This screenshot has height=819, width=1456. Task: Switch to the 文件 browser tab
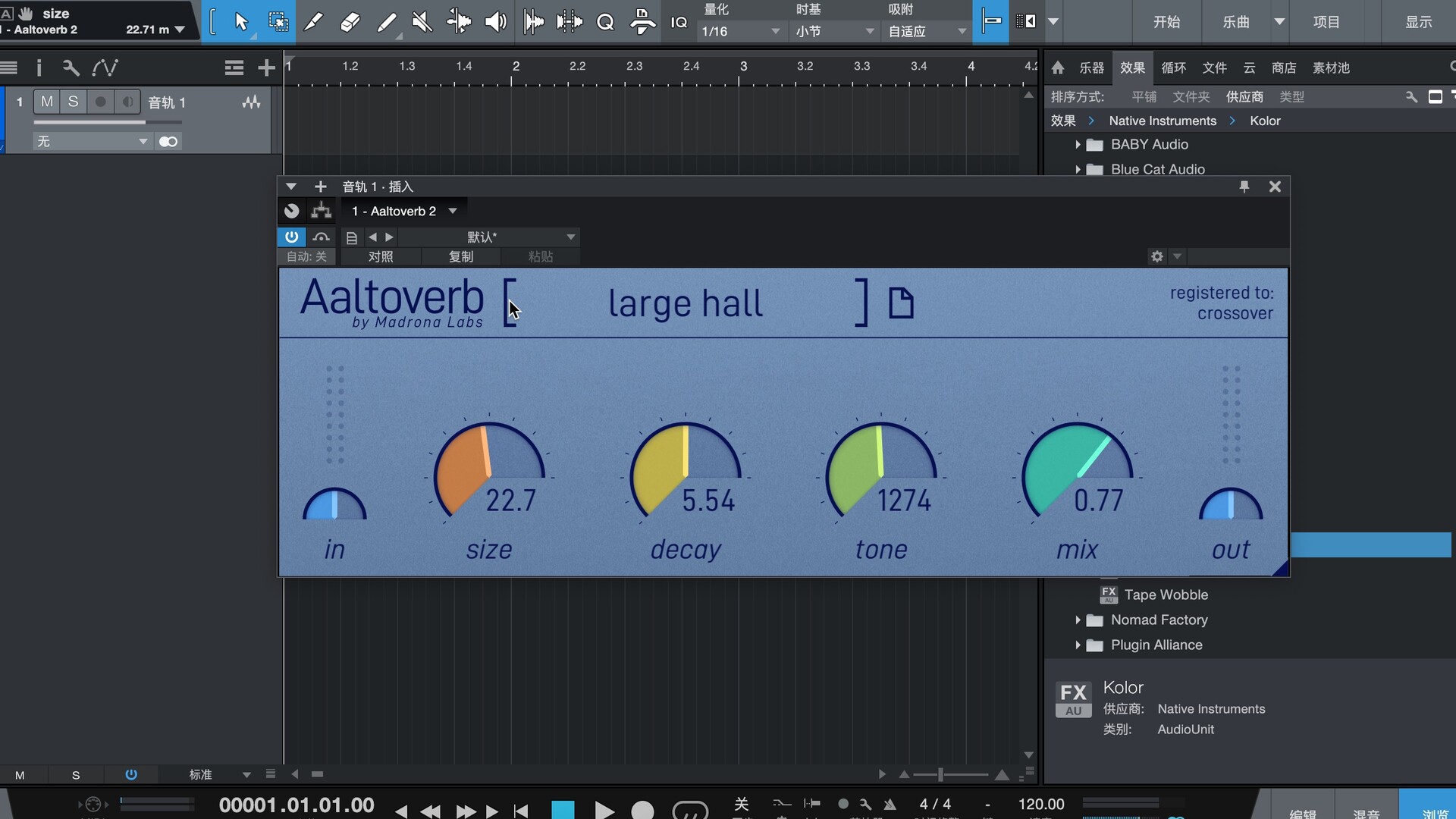pos(1214,68)
